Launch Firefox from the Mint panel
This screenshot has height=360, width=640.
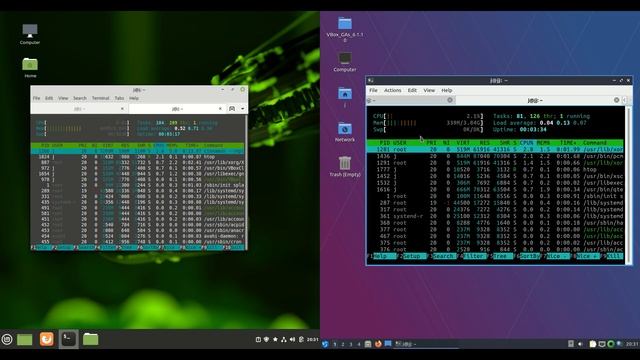pos(47,339)
